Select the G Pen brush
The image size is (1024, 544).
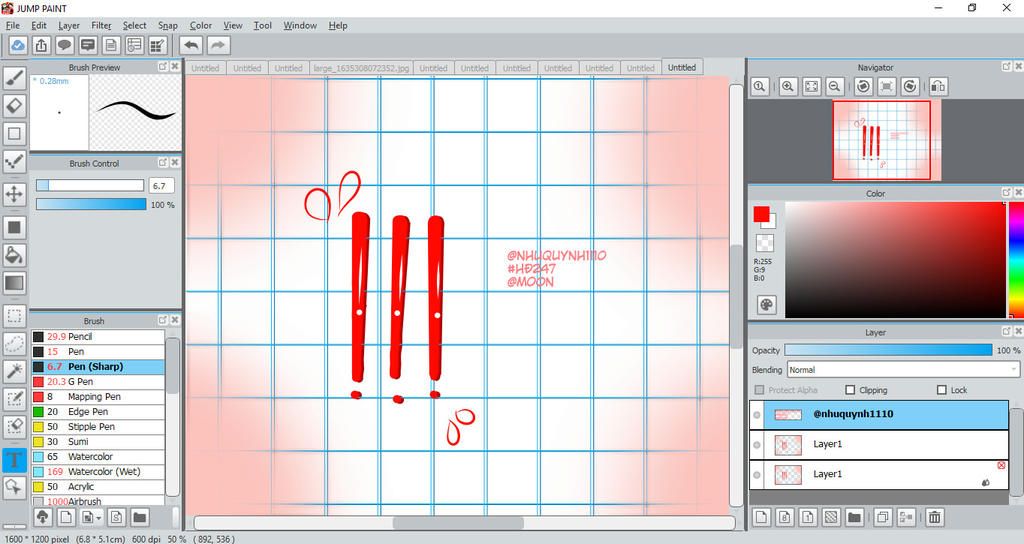click(x=98, y=381)
